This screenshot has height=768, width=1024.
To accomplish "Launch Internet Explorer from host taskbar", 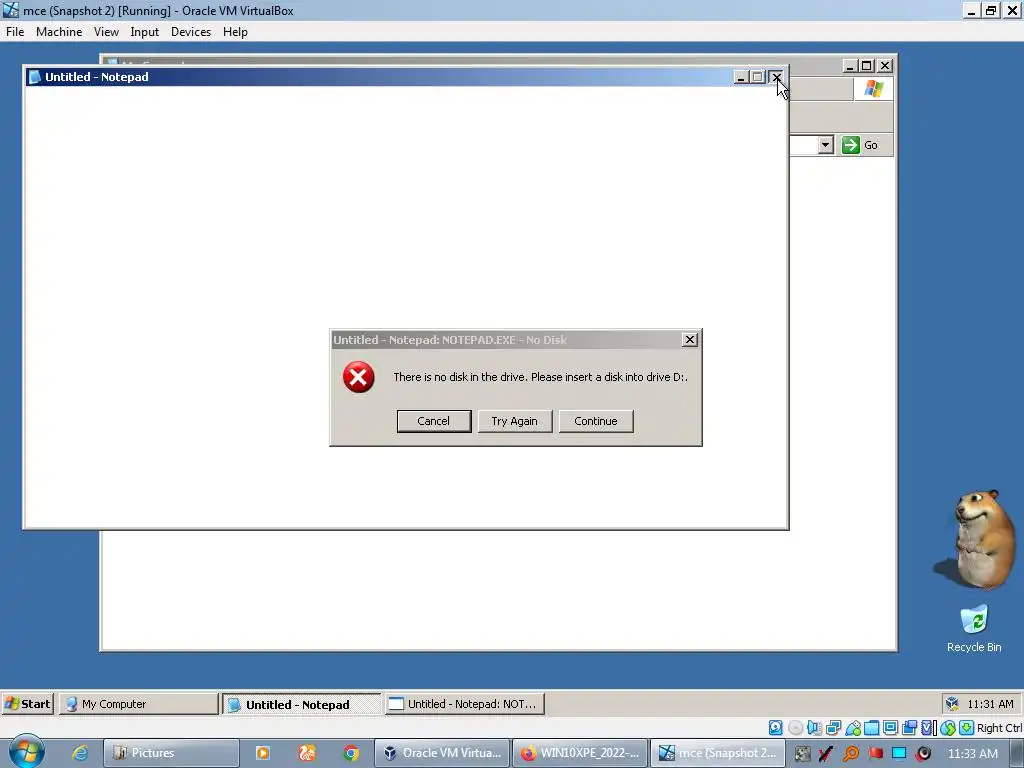I will [80, 753].
